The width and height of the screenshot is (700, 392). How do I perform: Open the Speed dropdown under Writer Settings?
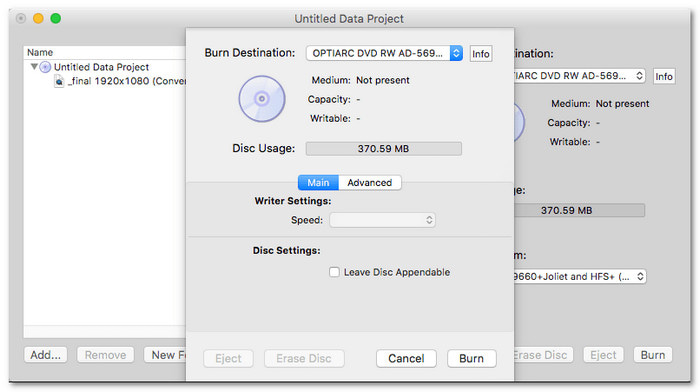tap(383, 220)
